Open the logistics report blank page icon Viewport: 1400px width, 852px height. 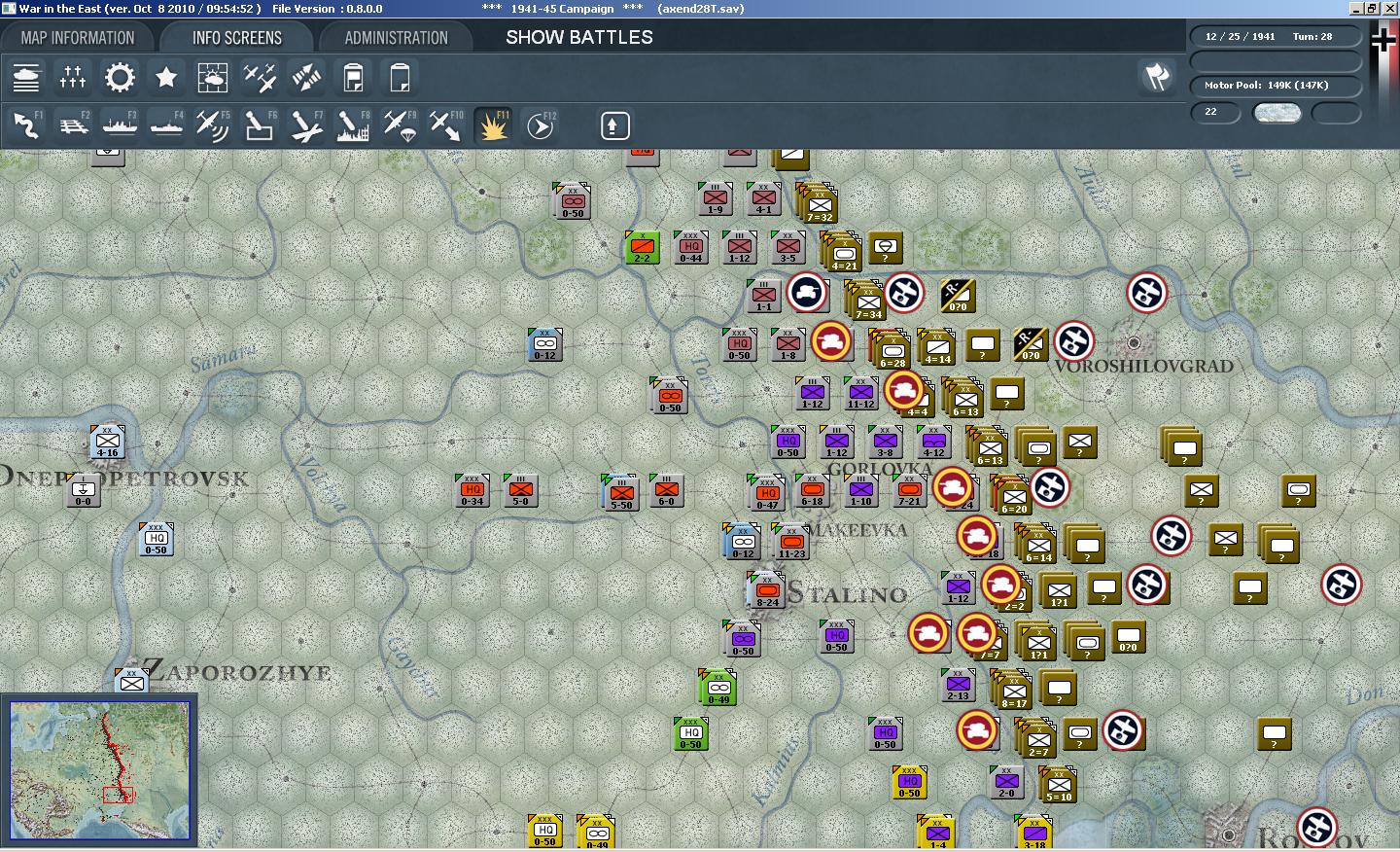[x=400, y=77]
